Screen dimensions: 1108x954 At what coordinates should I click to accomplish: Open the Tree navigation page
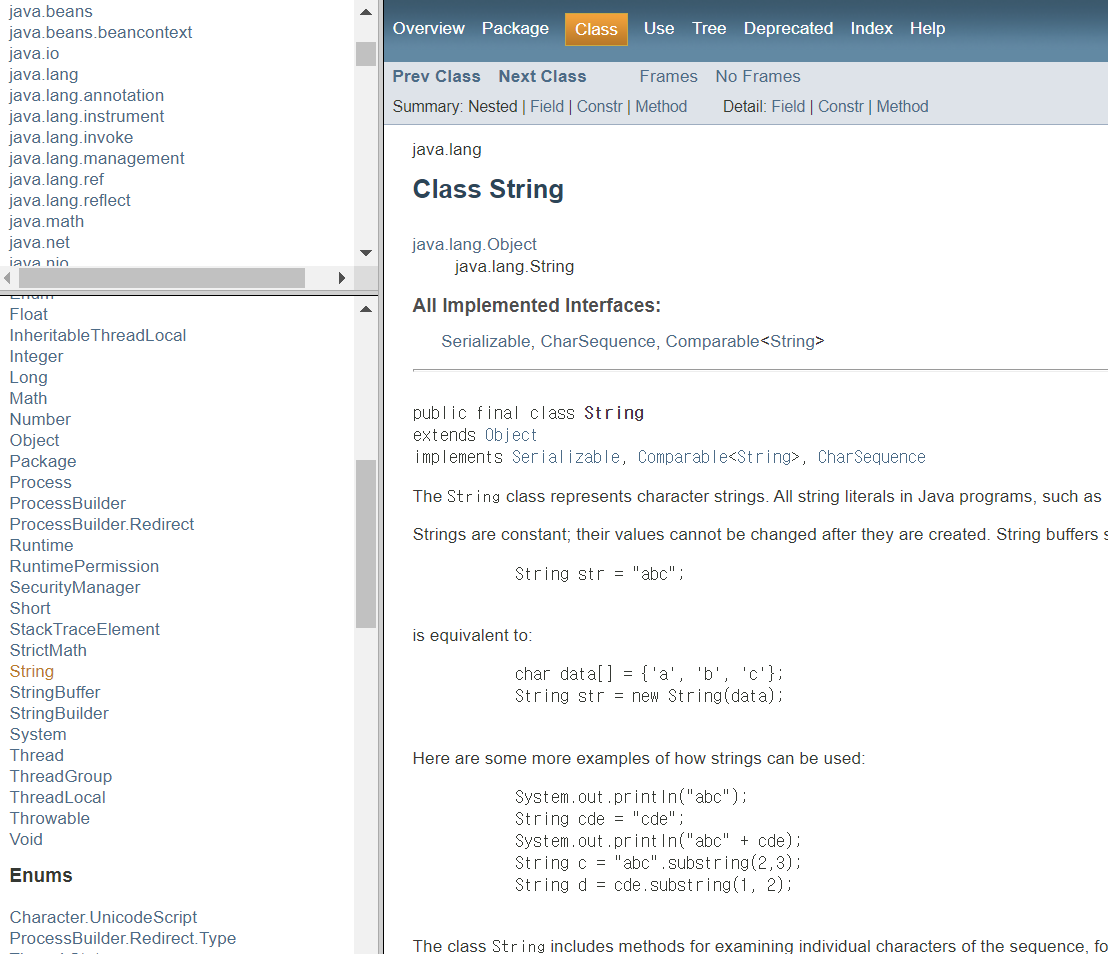(x=708, y=28)
